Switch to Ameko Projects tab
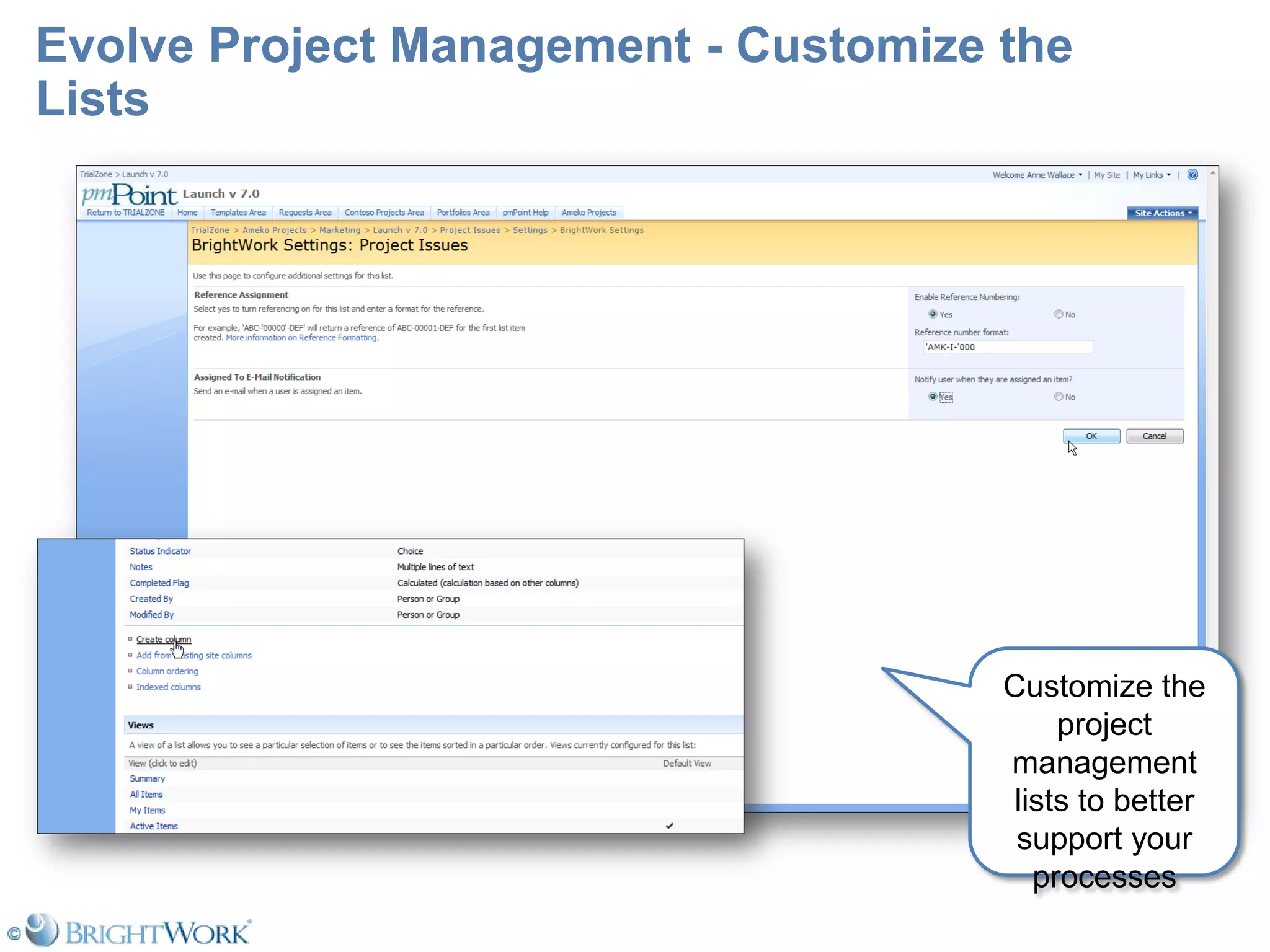The image size is (1270, 952). tap(589, 213)
